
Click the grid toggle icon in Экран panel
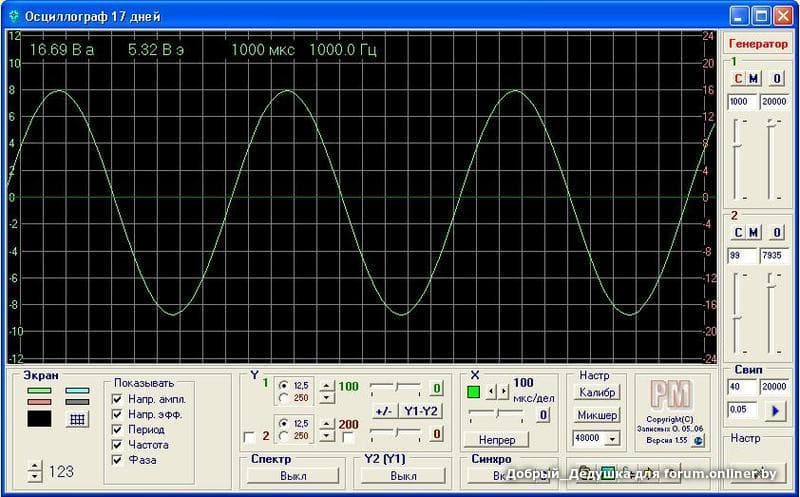[77, 420]
